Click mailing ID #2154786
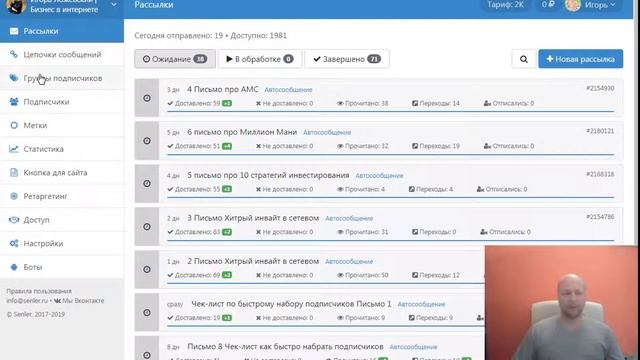 click(600, 217)
